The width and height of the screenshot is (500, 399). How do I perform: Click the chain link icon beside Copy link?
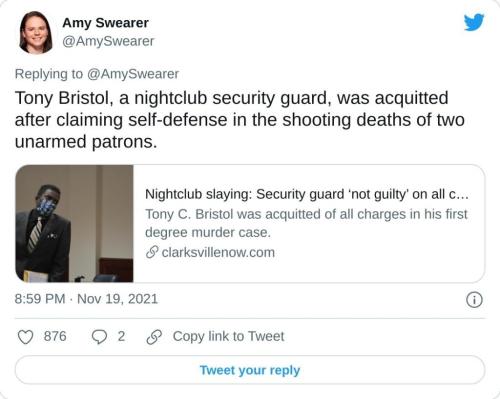coord(154,337)
